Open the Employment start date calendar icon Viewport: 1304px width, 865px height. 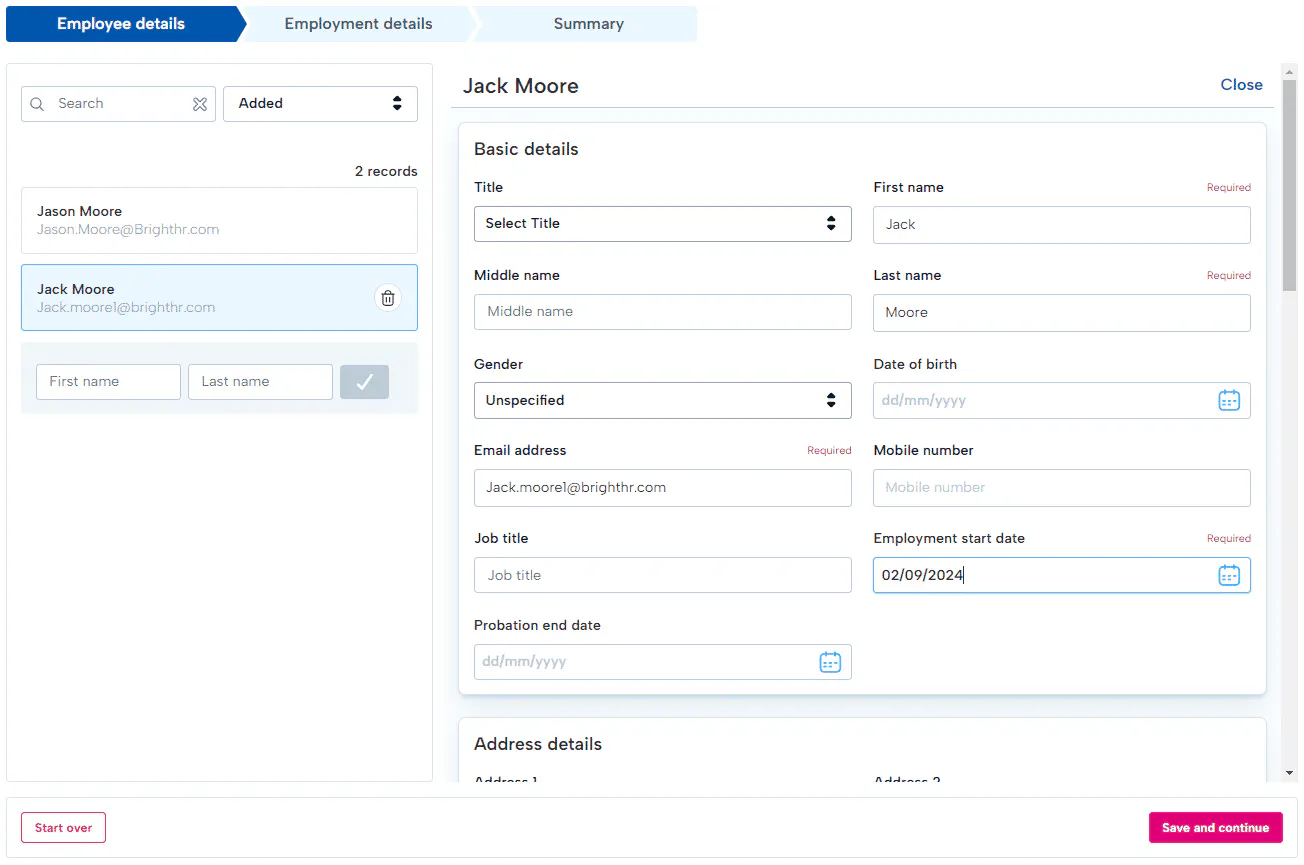[1228, 575]
